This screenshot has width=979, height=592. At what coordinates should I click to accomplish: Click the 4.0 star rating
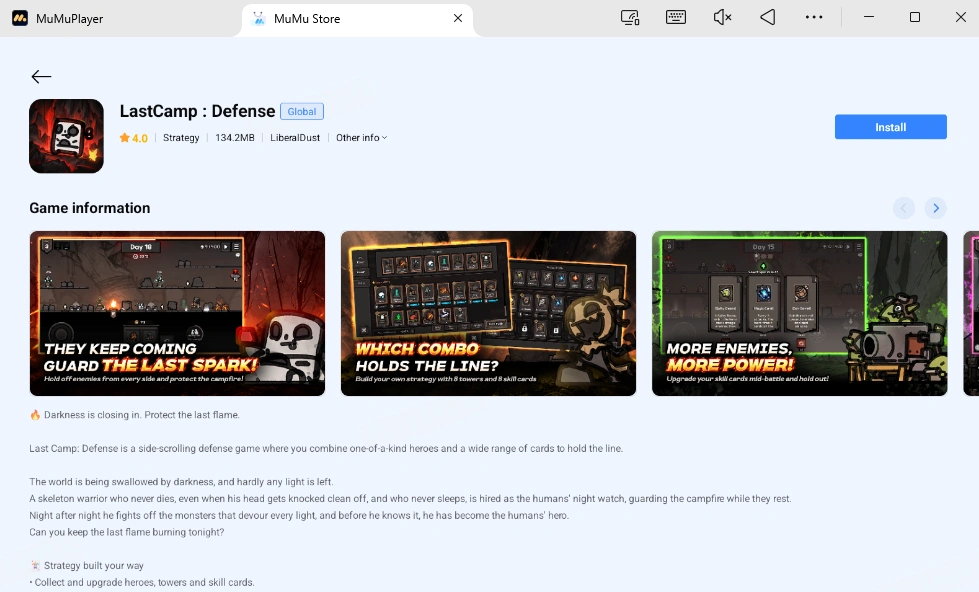pyautogui.click(x=134, y=138)
